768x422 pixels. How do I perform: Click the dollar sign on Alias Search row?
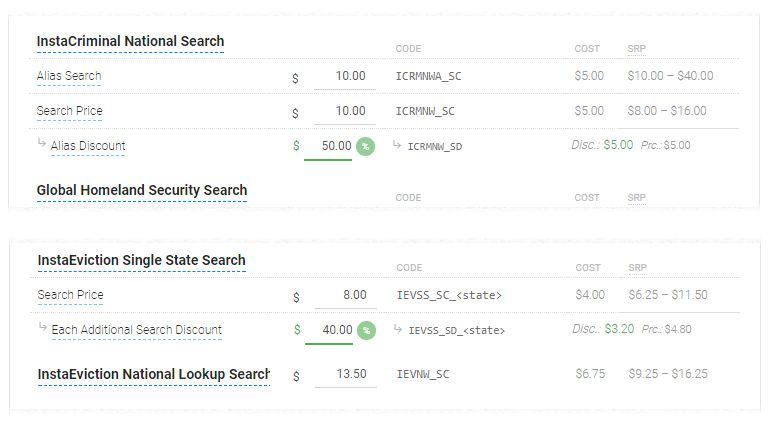pyautogui.click(x=295, y=78)
